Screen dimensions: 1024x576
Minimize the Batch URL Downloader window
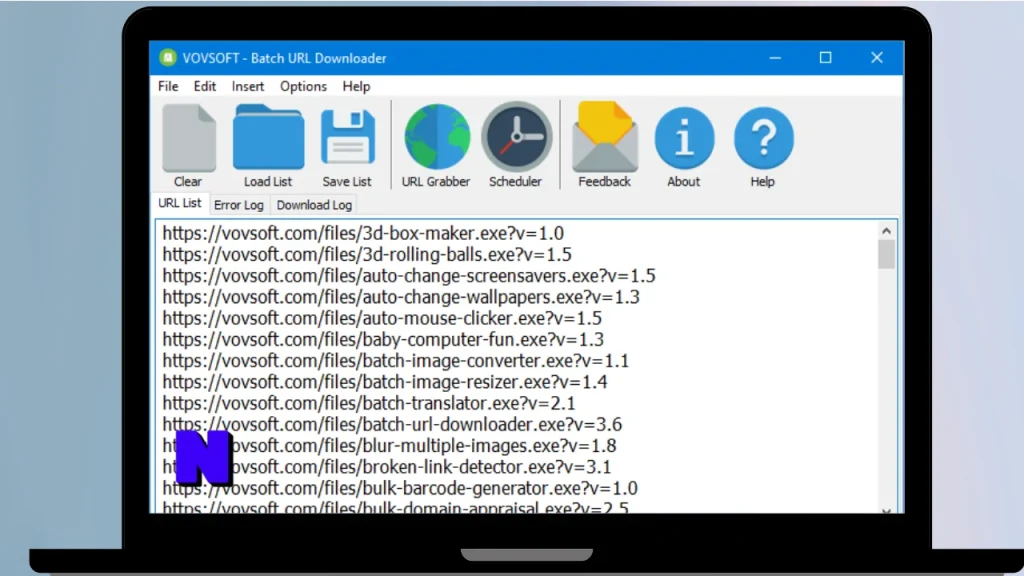tap(775, 57)
